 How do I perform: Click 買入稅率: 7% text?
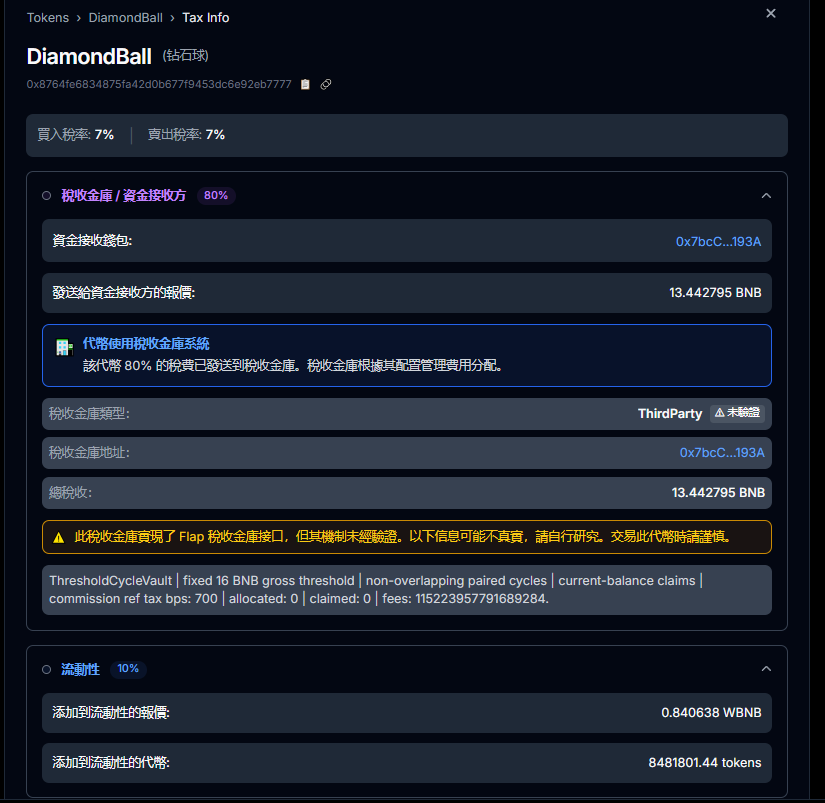coord(75,135)
